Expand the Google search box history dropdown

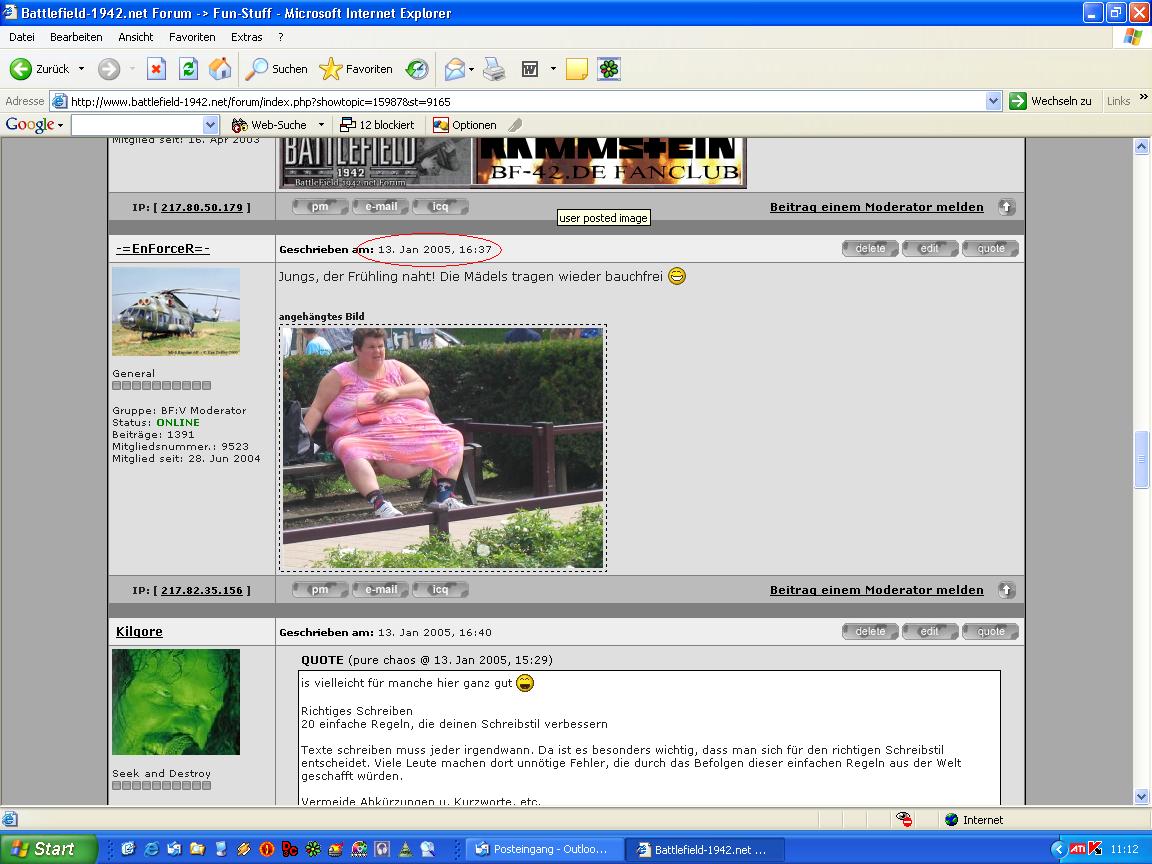pyautogui.click(x=211, y=125)
